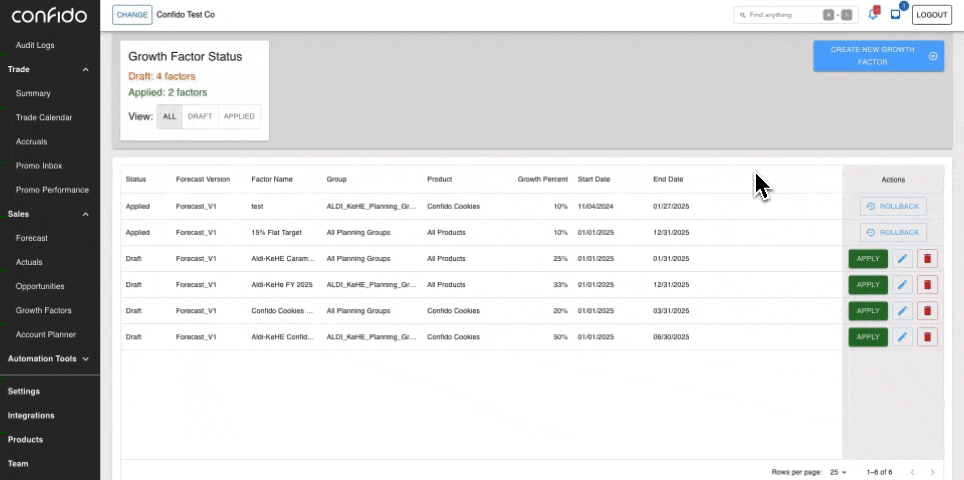964x480 pixels.
Task: Open Opportunities page
Action: coord(40,286)
